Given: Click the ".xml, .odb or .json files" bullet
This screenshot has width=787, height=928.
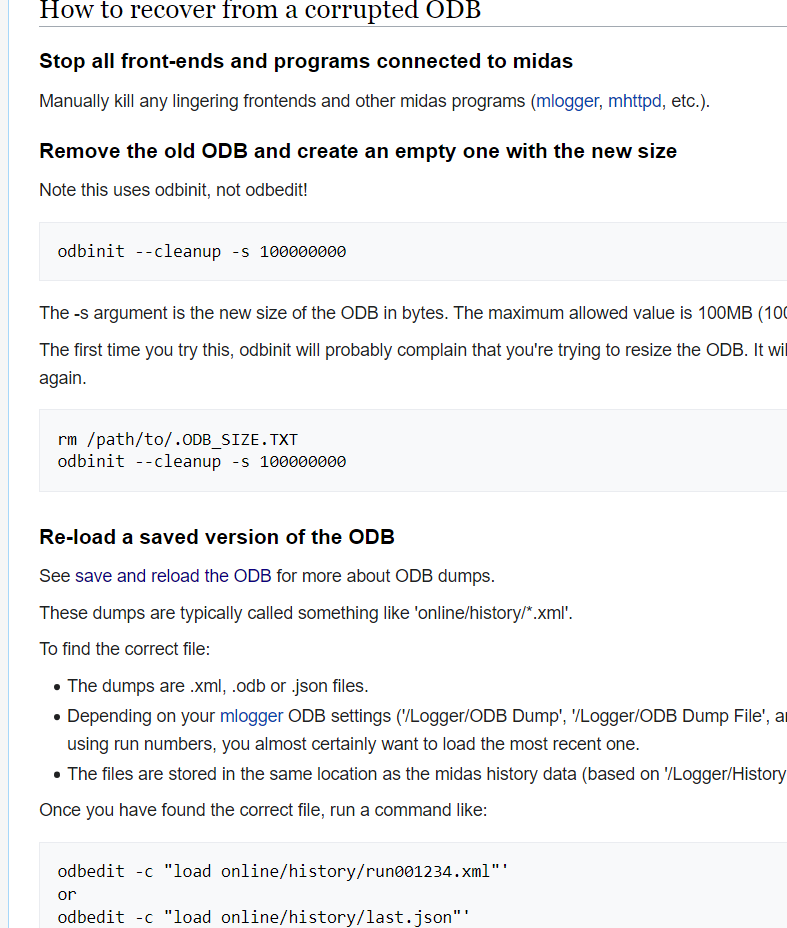Looking at the screenshot, I should click(x=218, y=686).
